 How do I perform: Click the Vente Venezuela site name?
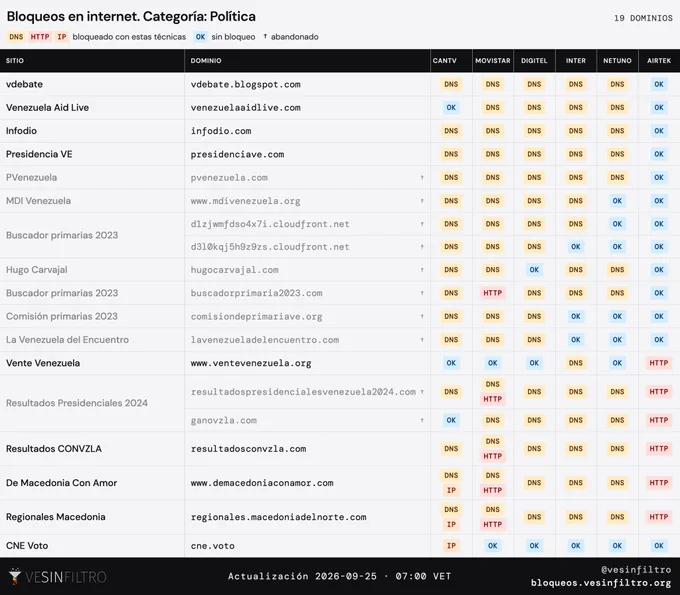click(43, 363)
